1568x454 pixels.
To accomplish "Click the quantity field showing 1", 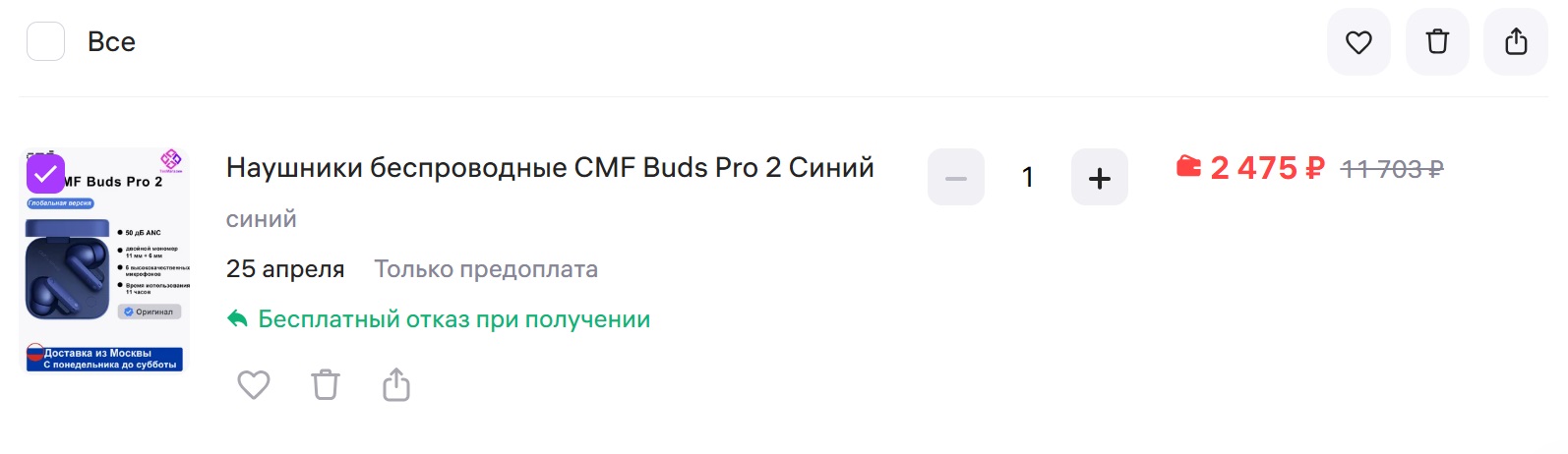I will 1027,178.
